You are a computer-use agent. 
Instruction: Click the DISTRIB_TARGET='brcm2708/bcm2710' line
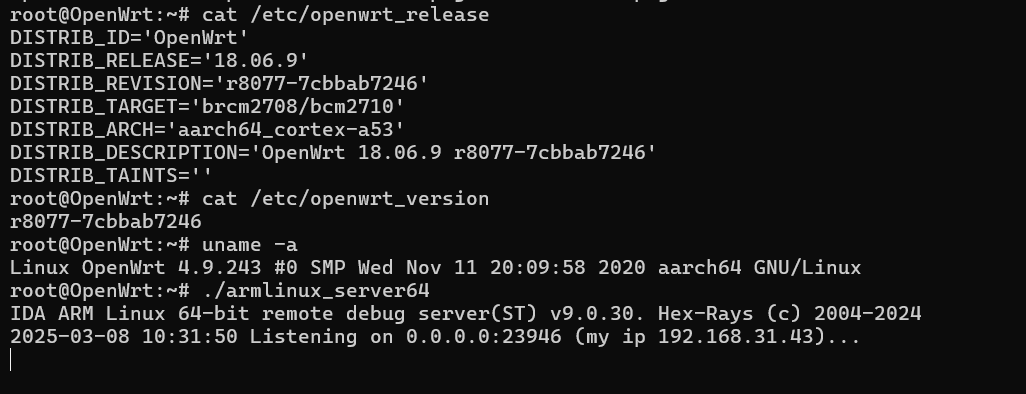[x=207, y=106]
